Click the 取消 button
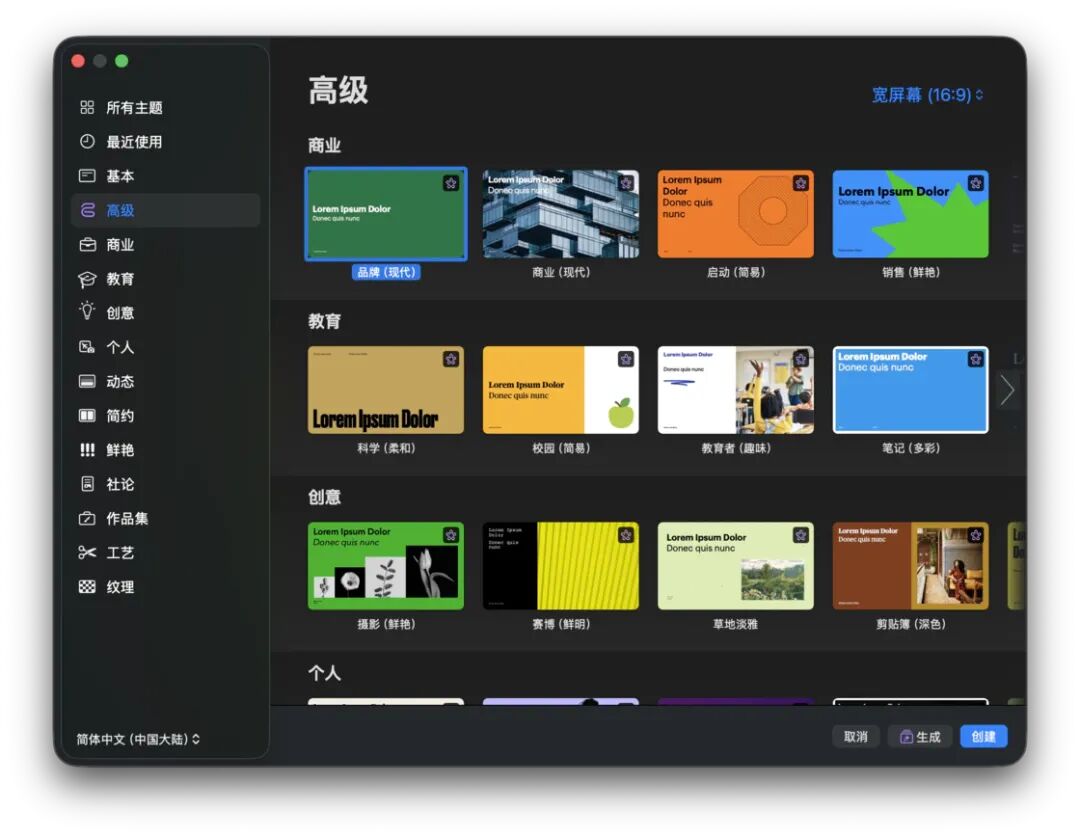 tap(855, 736)
